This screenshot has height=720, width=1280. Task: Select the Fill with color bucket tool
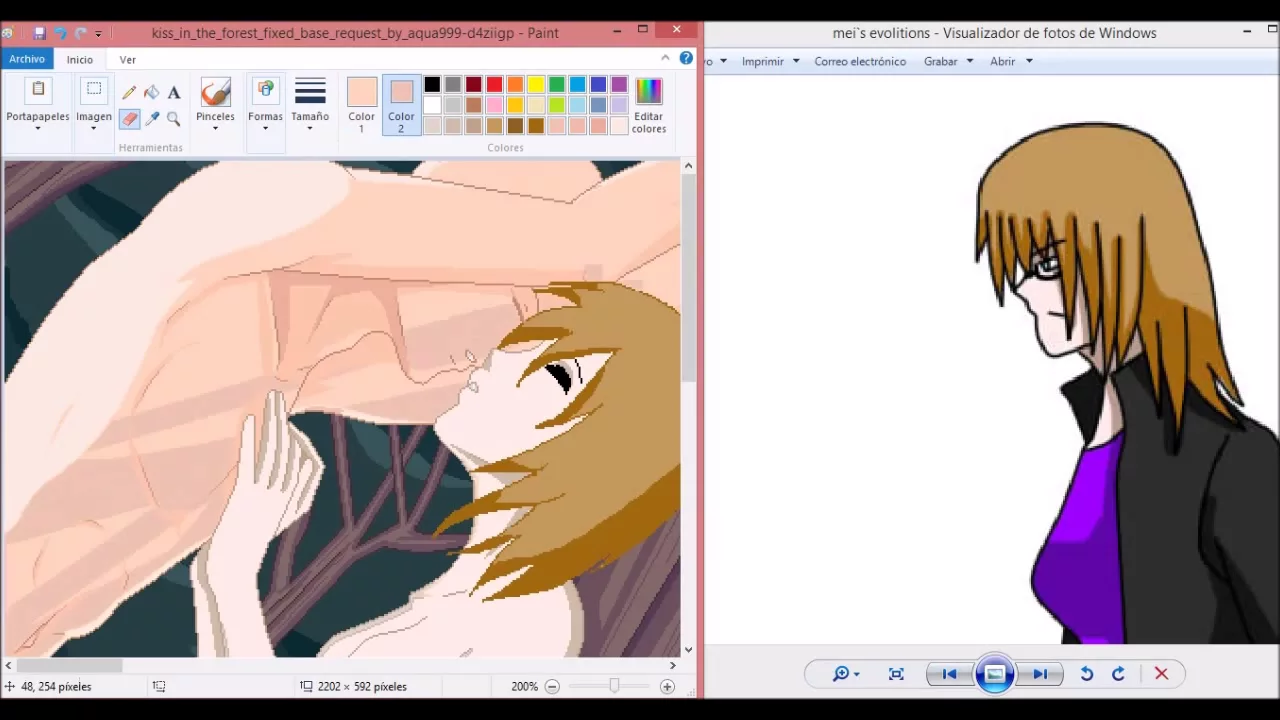click(151, 92)
